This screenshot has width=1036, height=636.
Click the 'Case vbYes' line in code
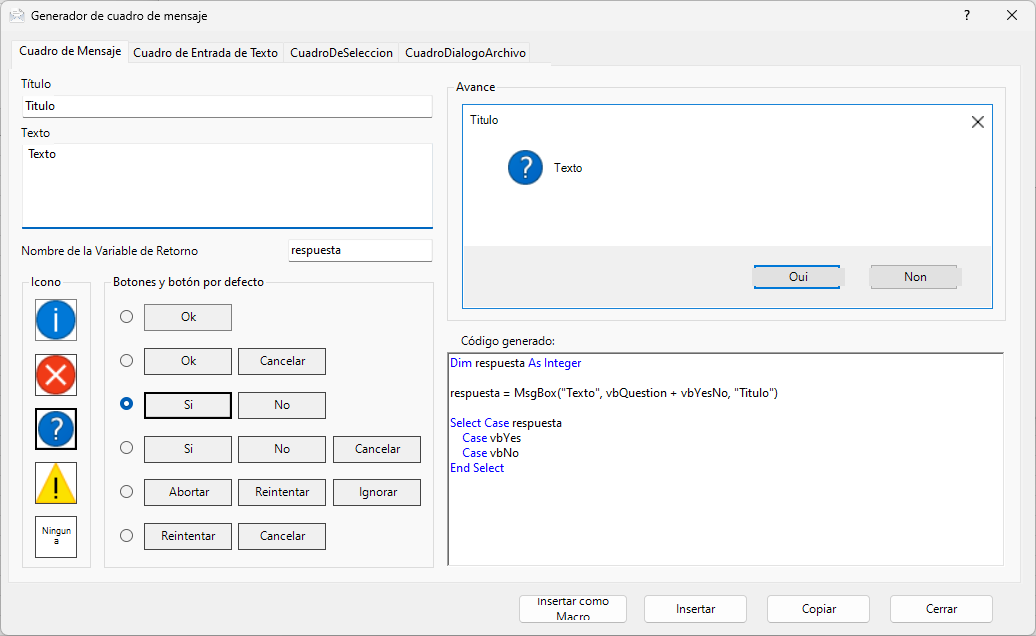[492, 438]
